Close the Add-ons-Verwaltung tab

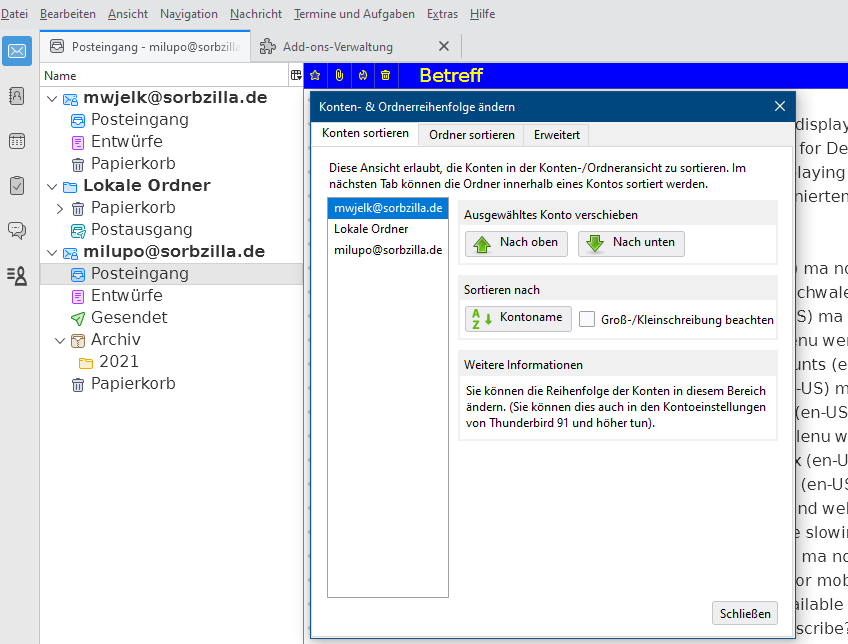click(x=444, y=46)
